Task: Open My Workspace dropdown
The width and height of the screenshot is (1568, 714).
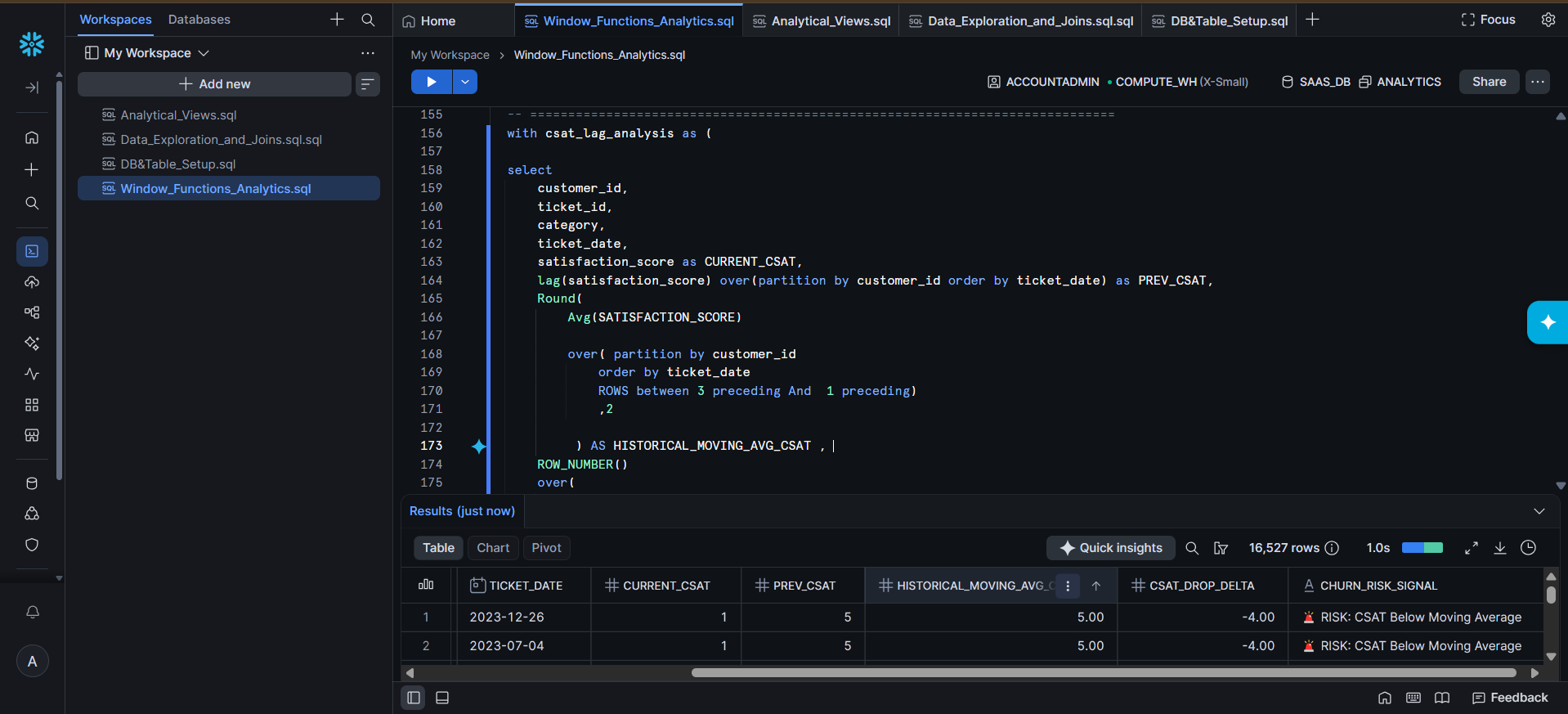Action: point(147,53)
